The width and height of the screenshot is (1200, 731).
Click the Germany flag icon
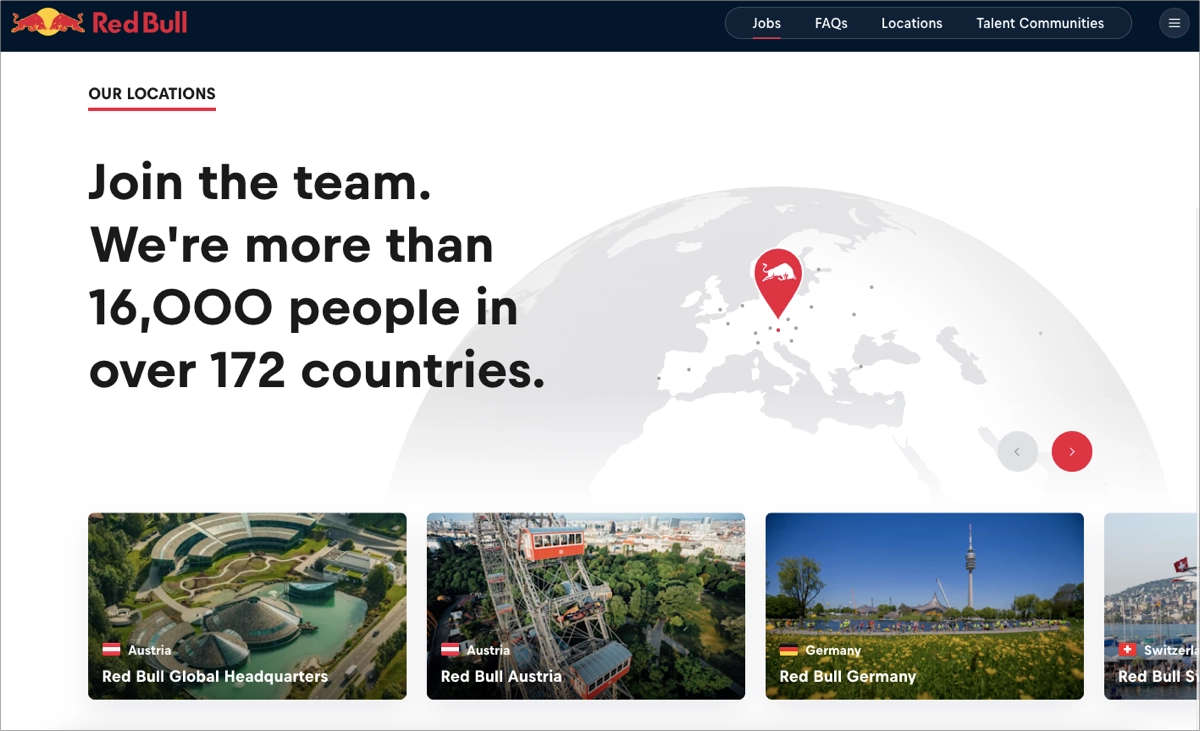(x=788, y=650)
